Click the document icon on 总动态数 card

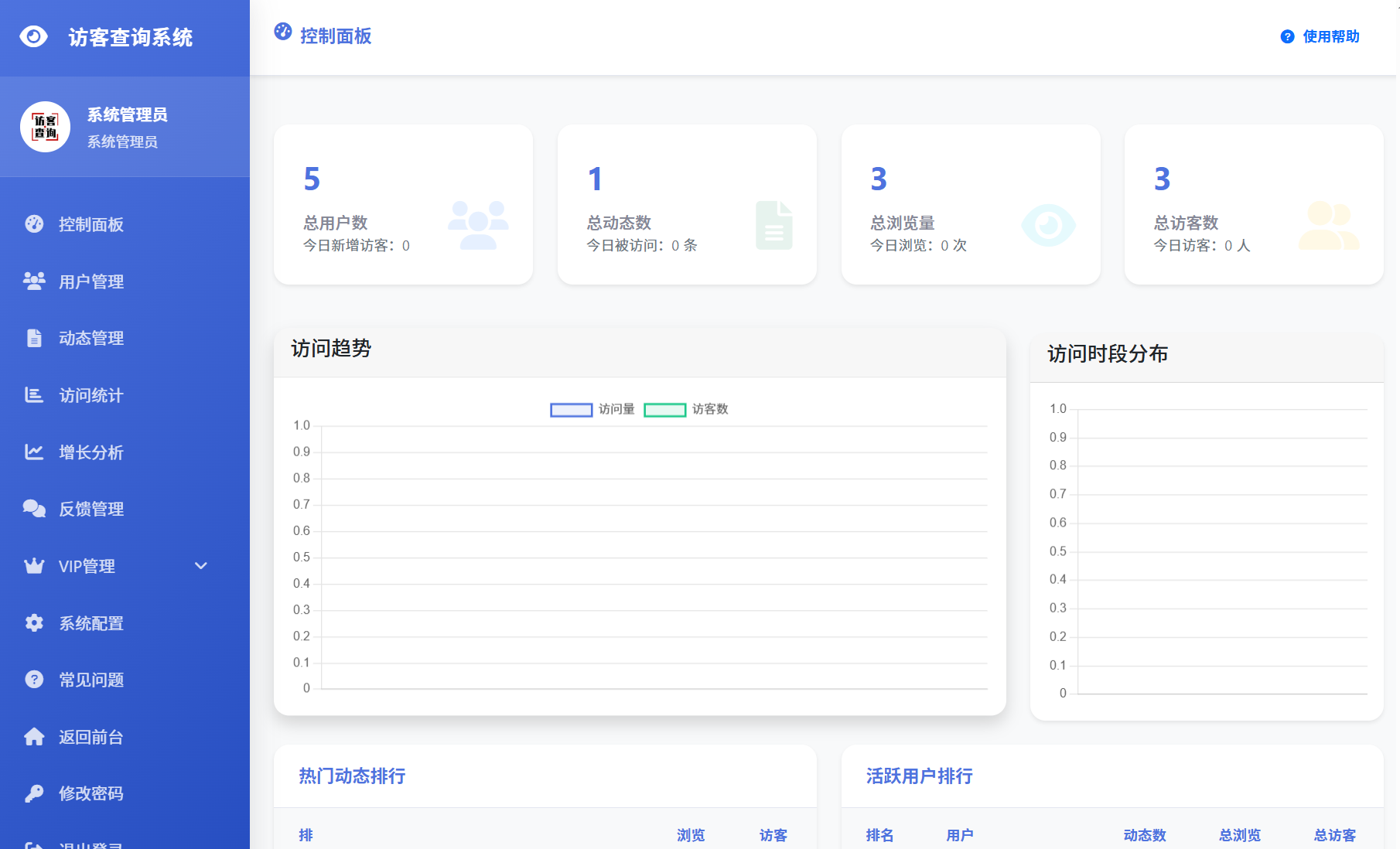coord(774,225)
